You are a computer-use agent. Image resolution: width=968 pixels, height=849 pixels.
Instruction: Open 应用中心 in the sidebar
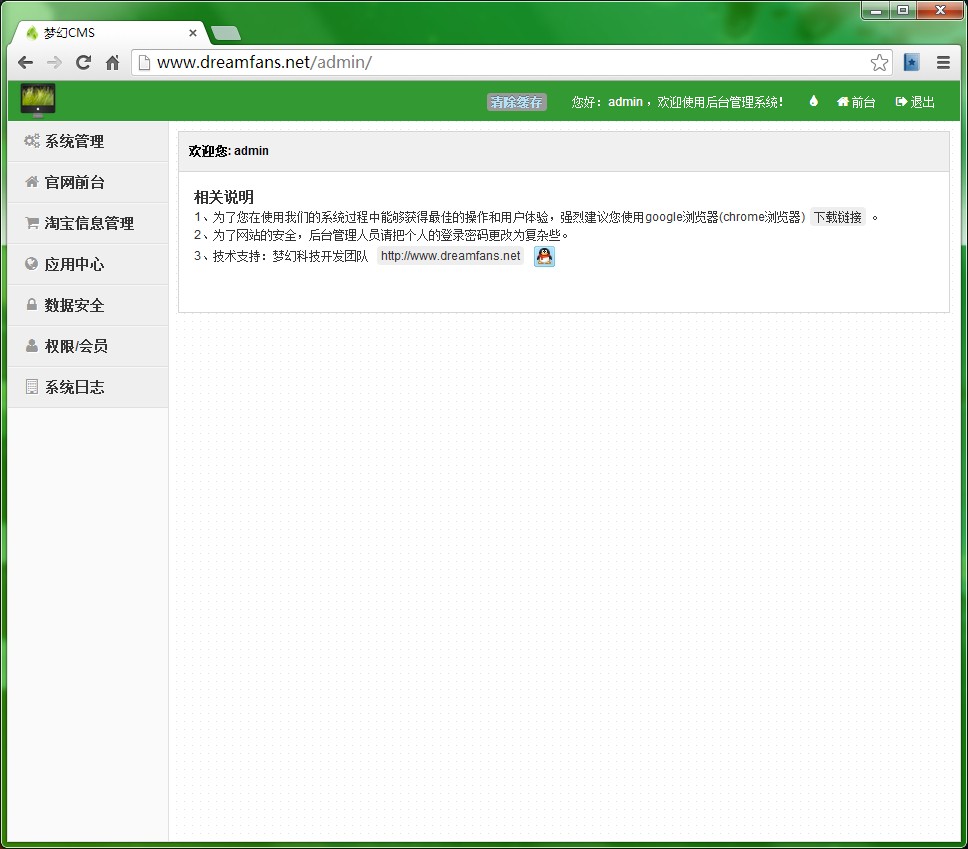[x=88, y=264]
